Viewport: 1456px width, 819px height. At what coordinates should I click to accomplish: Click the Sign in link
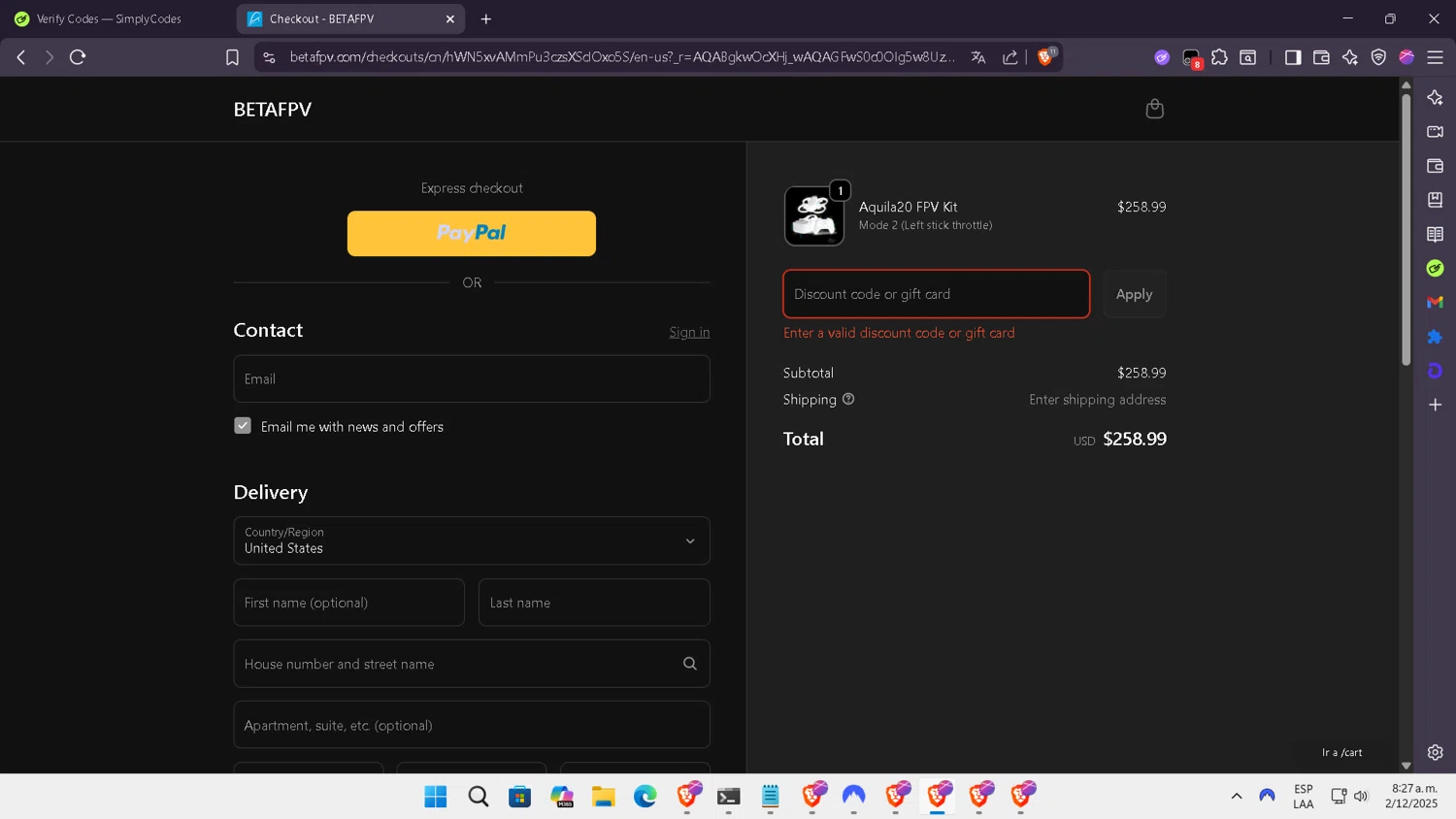click(689, 332)
